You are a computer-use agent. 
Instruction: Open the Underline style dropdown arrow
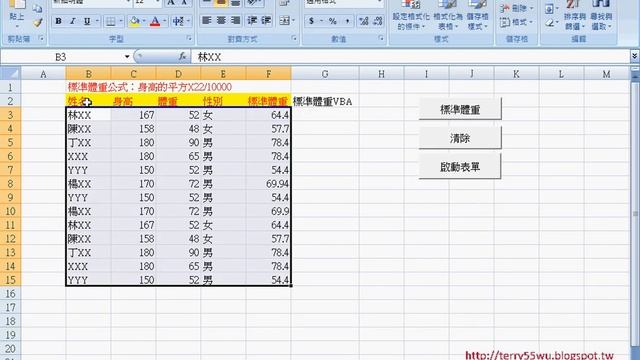point(97,21)
